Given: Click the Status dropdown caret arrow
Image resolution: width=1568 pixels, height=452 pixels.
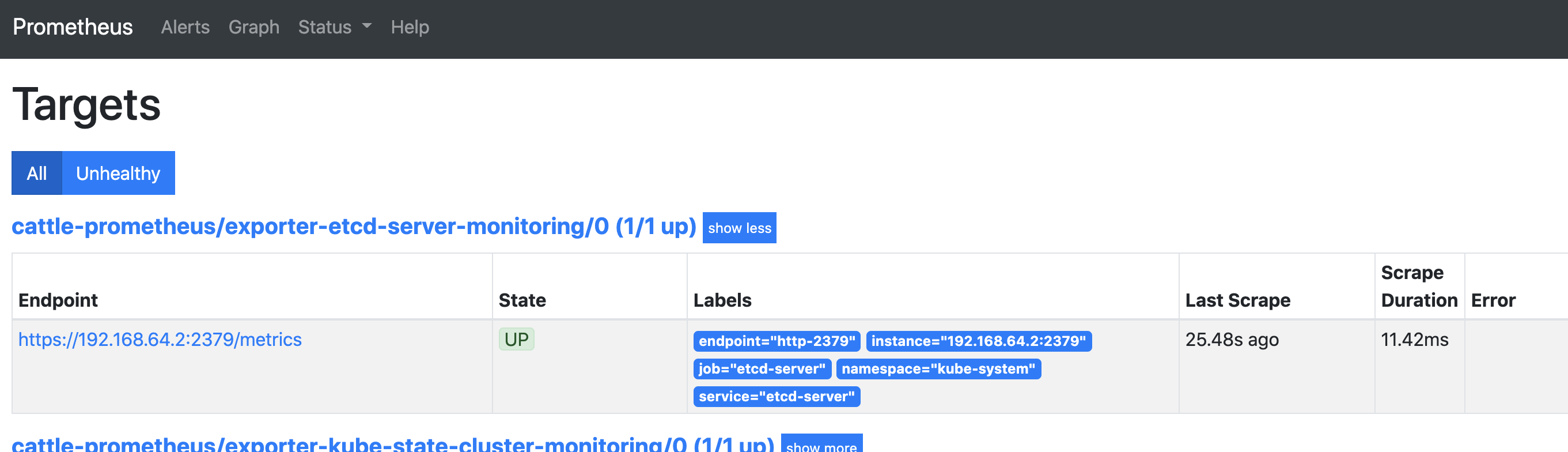Looking at the screenshot, I should pos(366,26).
